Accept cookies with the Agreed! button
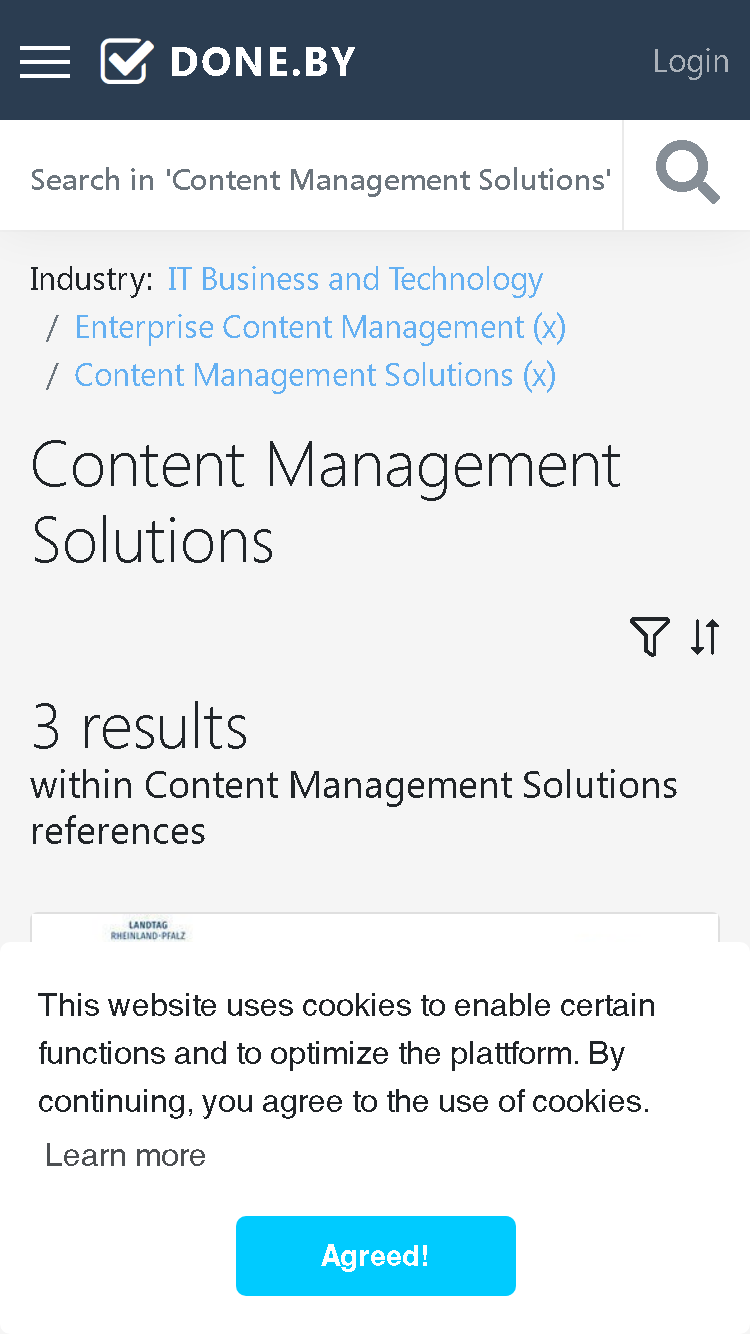Screen dimensions: 750x1334 click(x=376, y=1256)
